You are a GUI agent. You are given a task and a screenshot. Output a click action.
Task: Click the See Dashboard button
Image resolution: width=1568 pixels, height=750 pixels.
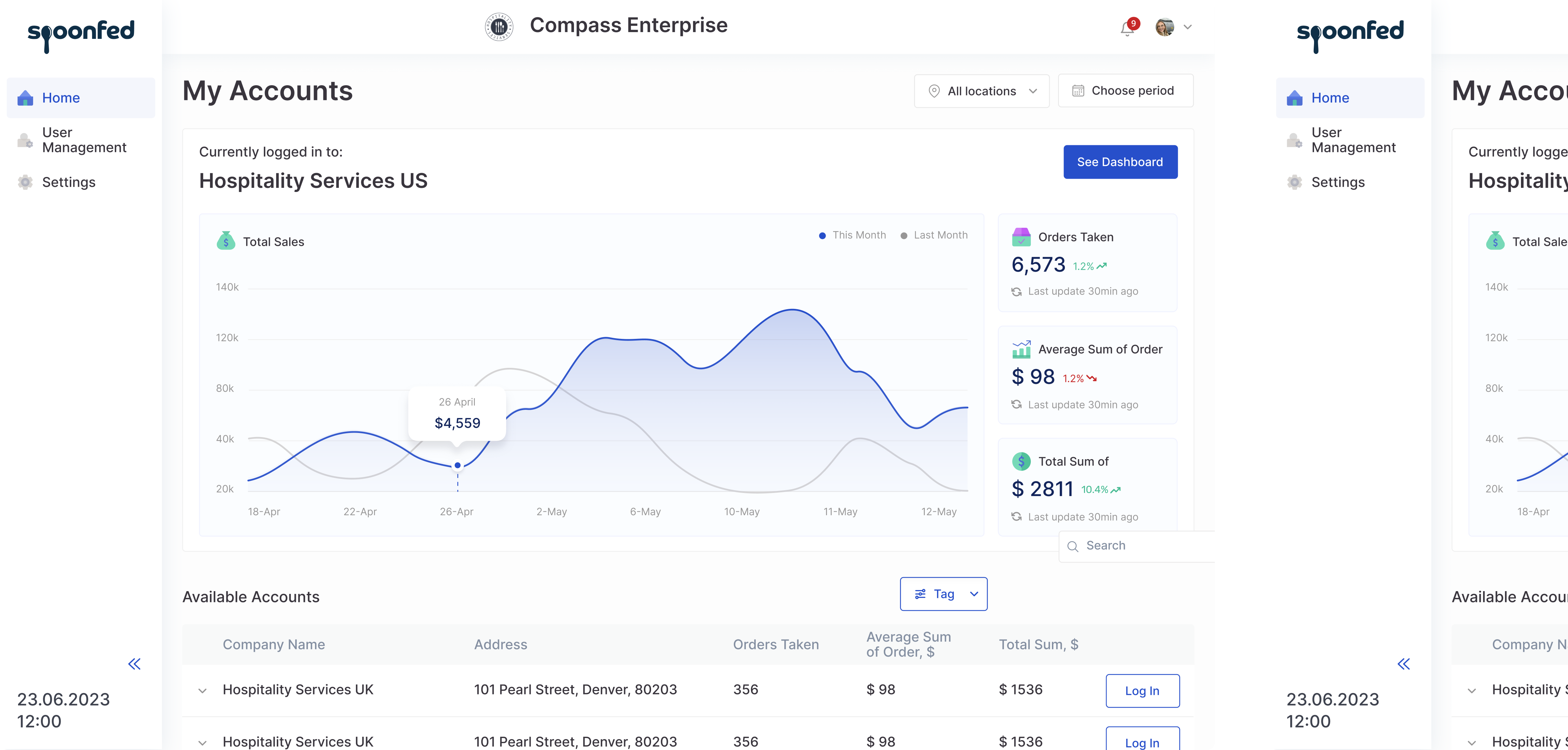tap(1120, 162)
